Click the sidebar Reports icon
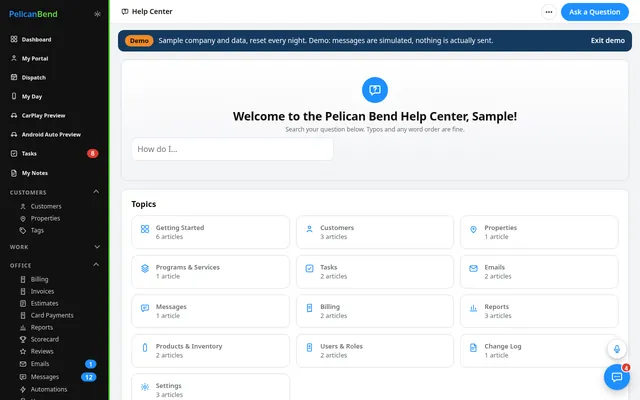 click(23, 327)
